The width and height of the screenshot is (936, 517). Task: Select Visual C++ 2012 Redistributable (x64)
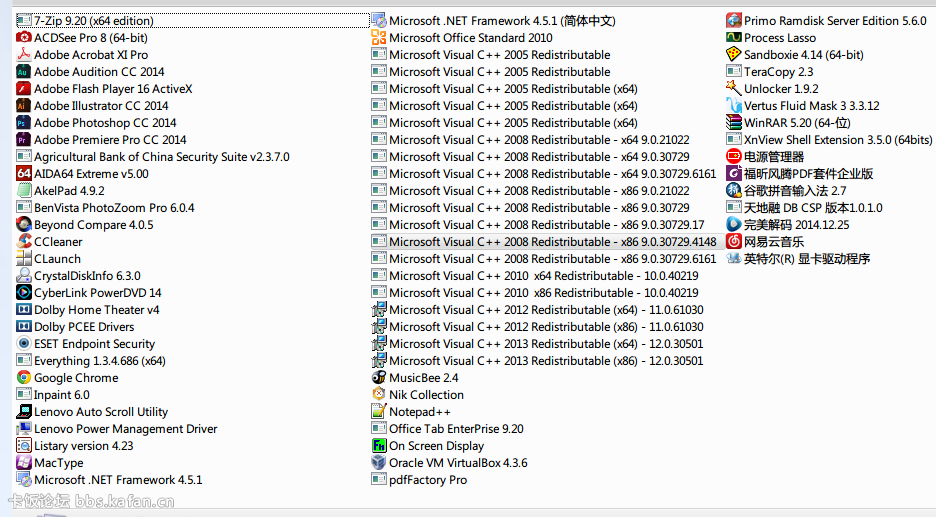tap(538, 310)
